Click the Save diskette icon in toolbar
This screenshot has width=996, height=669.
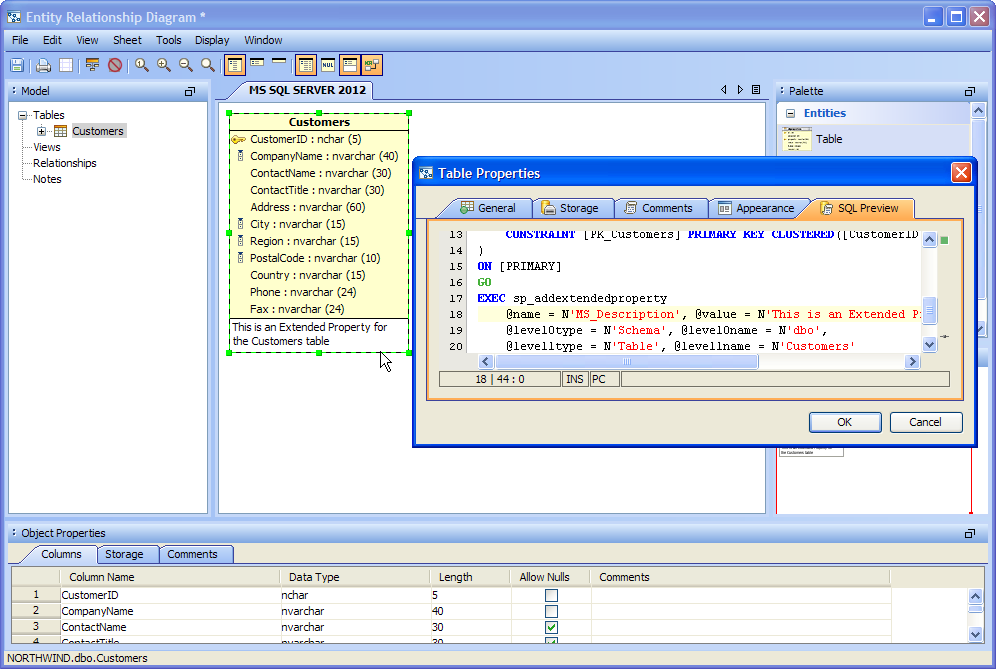[x=17, y=65]
